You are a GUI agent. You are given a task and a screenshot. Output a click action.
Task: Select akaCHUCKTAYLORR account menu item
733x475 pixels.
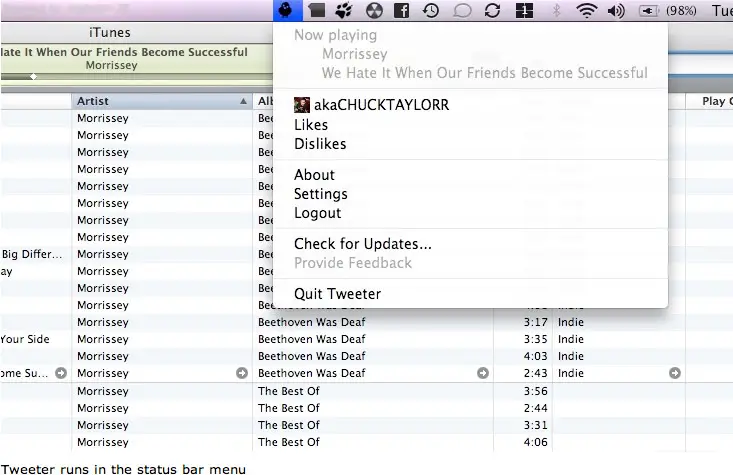tap(471, 105)
